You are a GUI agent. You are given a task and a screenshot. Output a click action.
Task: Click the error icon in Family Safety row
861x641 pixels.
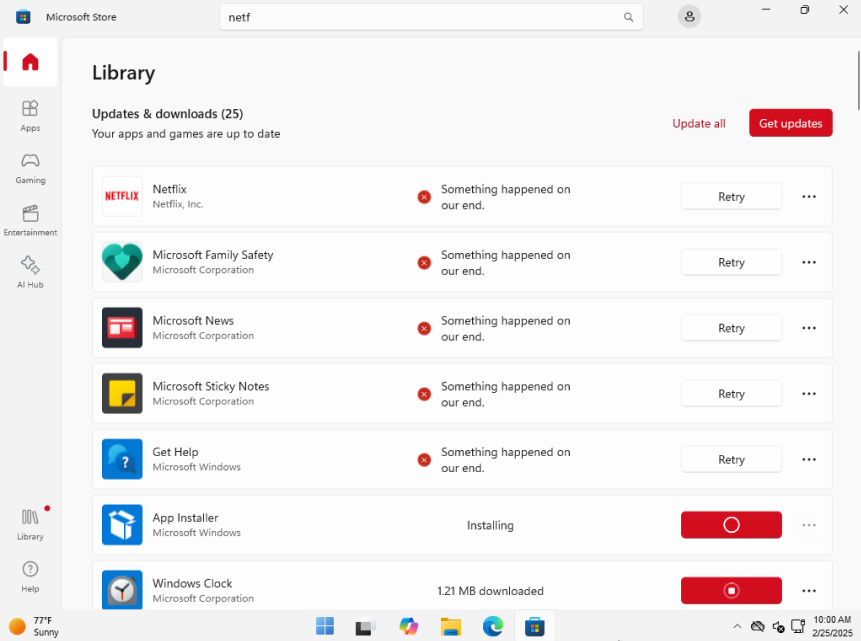pos(424,263)
